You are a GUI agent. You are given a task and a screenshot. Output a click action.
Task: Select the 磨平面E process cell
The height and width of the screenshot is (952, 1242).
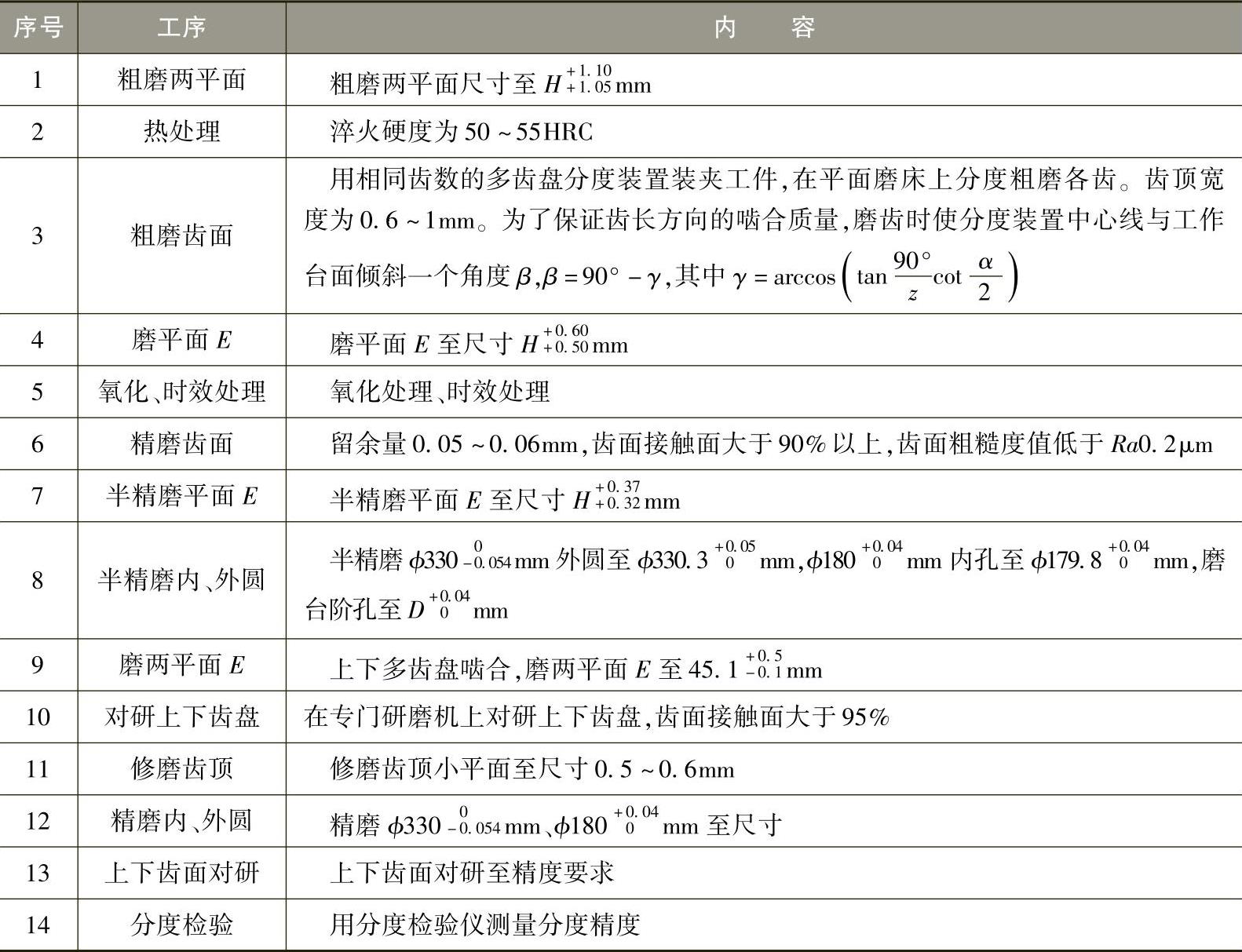(x=181, y=340)
